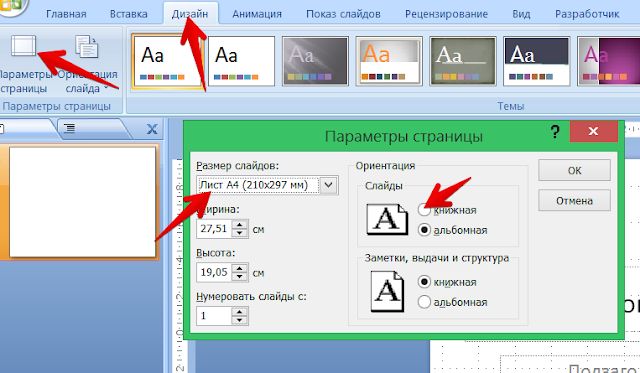Apply the first highlighted Office theme thumbnail
Image resolution: width=640 pixels, height=373 pixels.
[x=167, y=61]
